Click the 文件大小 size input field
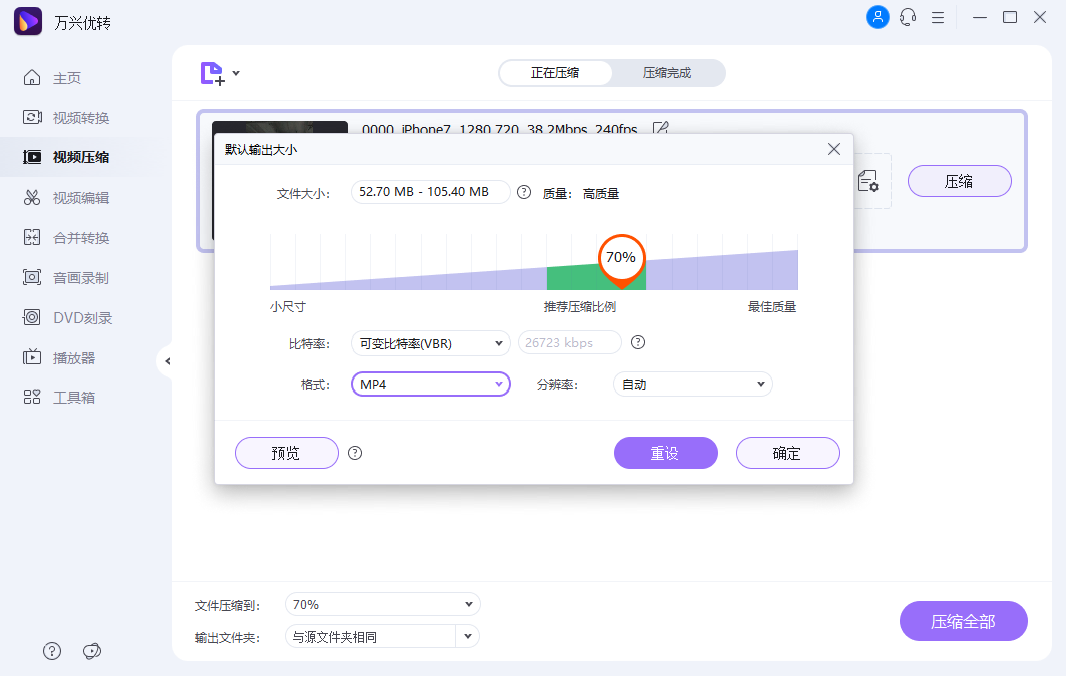 click(x=430, y=192)
